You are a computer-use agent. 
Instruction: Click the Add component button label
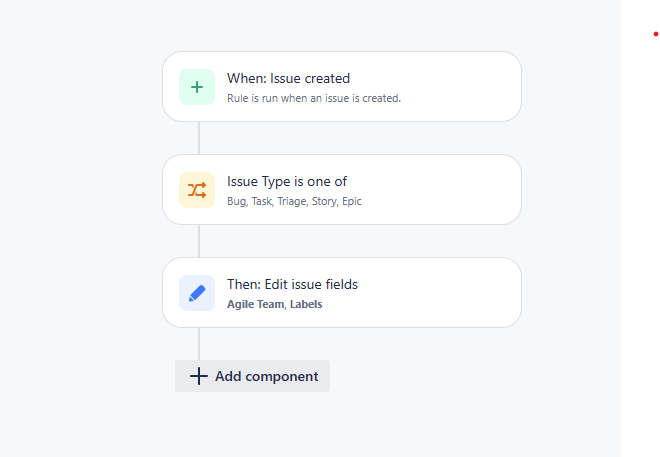266,376
